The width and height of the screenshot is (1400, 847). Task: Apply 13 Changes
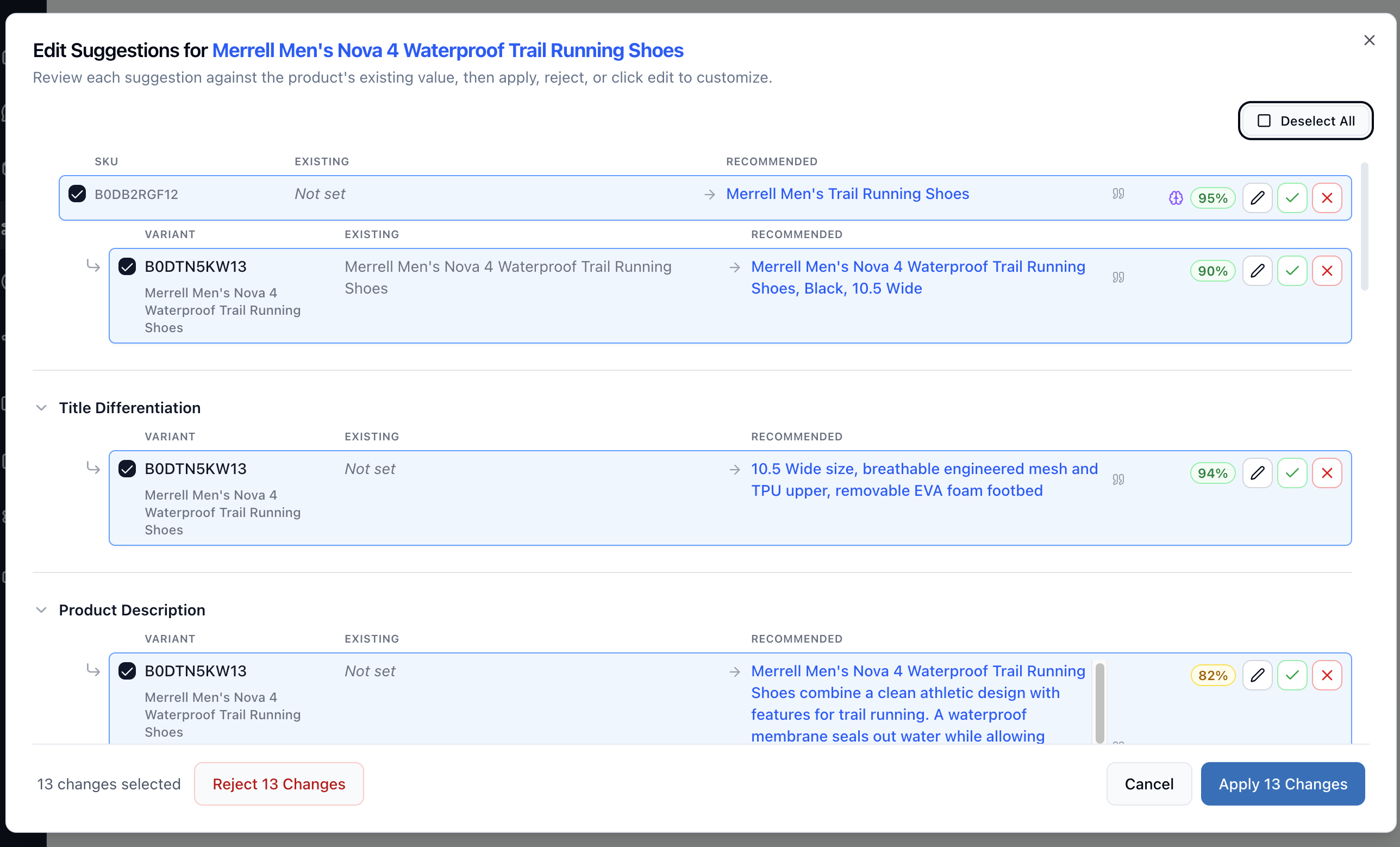pyautogui.click(x=1283, y=784)
